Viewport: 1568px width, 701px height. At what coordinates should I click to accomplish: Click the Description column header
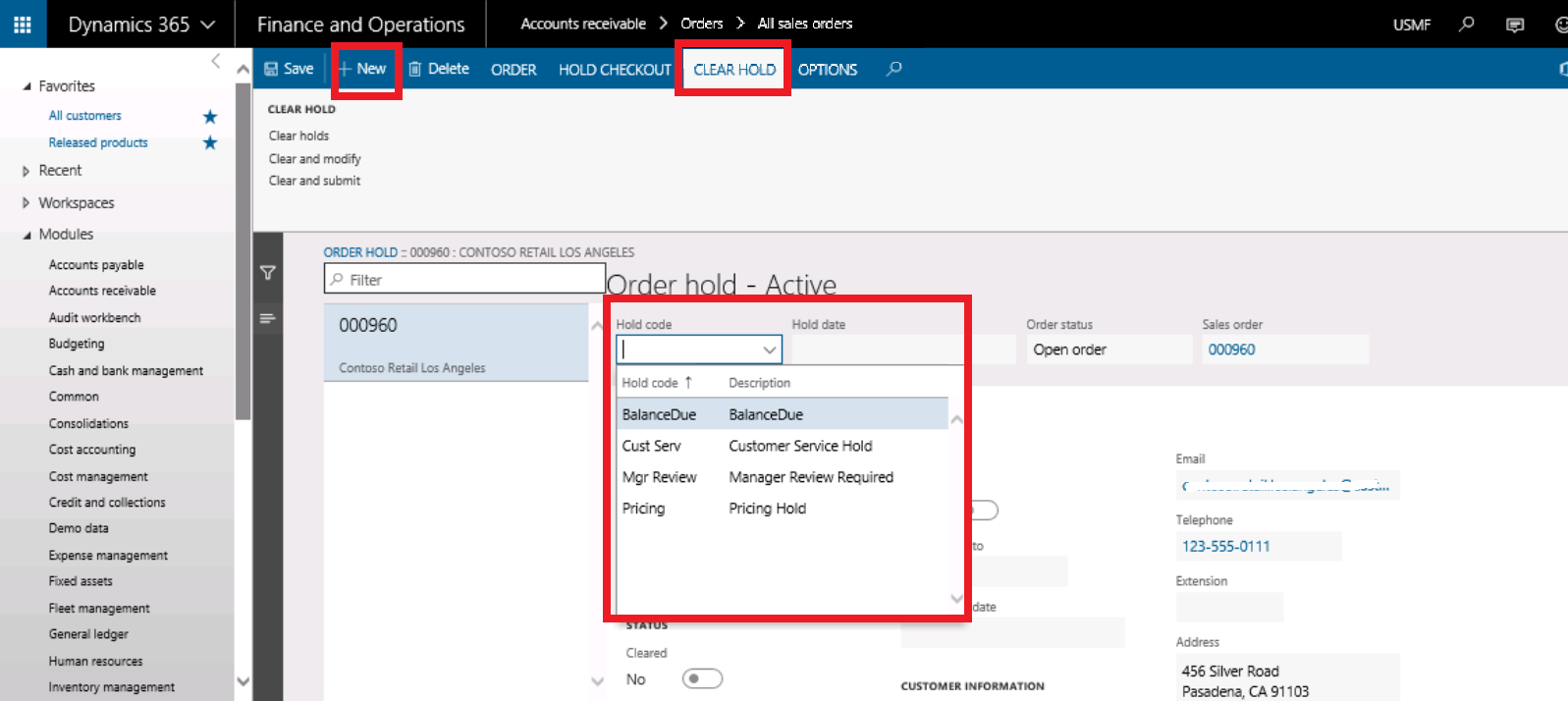(759, 383)
